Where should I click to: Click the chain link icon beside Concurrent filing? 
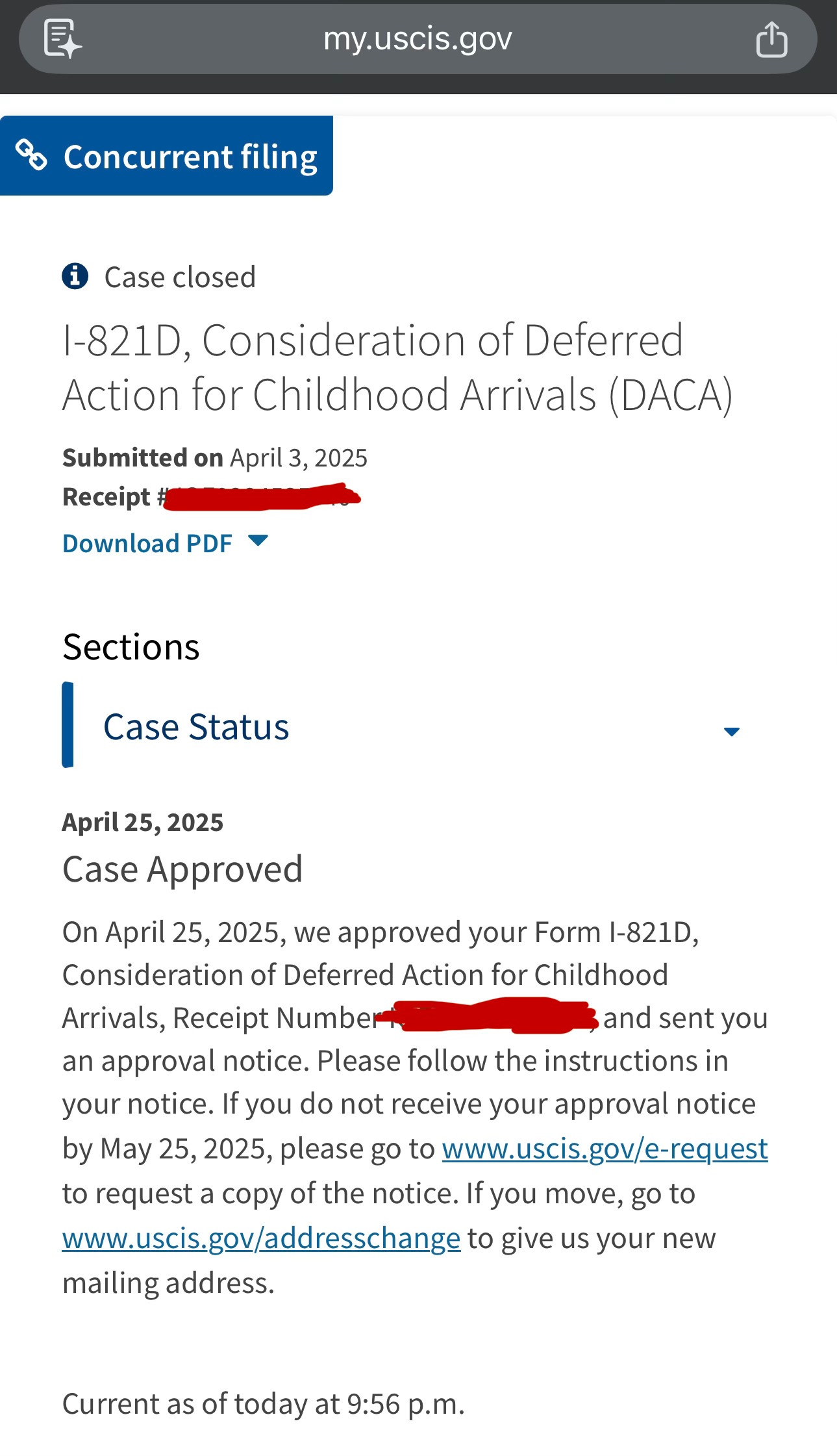pyautogui.click(x=31, y=155)
